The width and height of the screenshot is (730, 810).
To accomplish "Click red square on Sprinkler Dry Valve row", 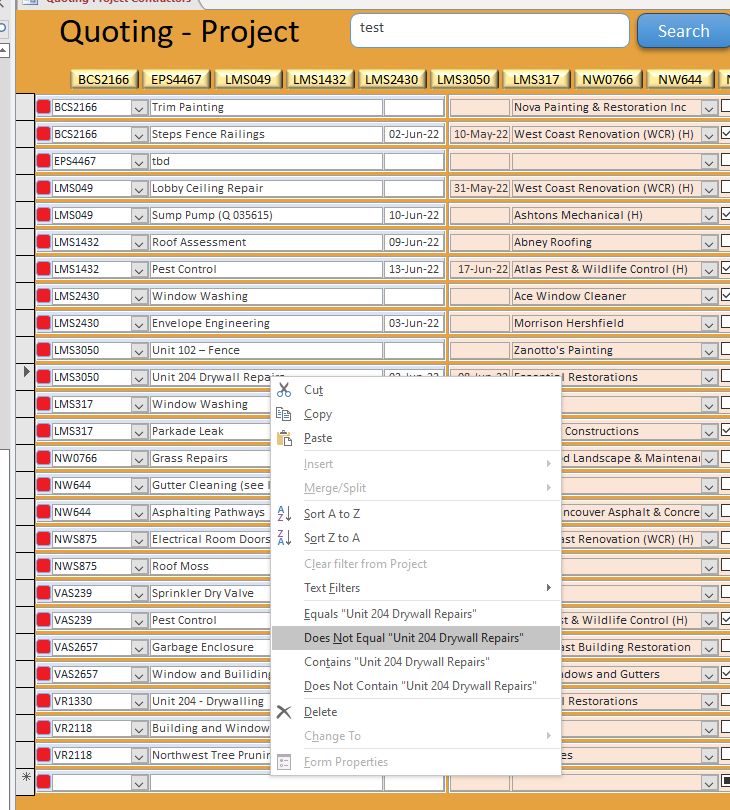I will tap(43, 593).
